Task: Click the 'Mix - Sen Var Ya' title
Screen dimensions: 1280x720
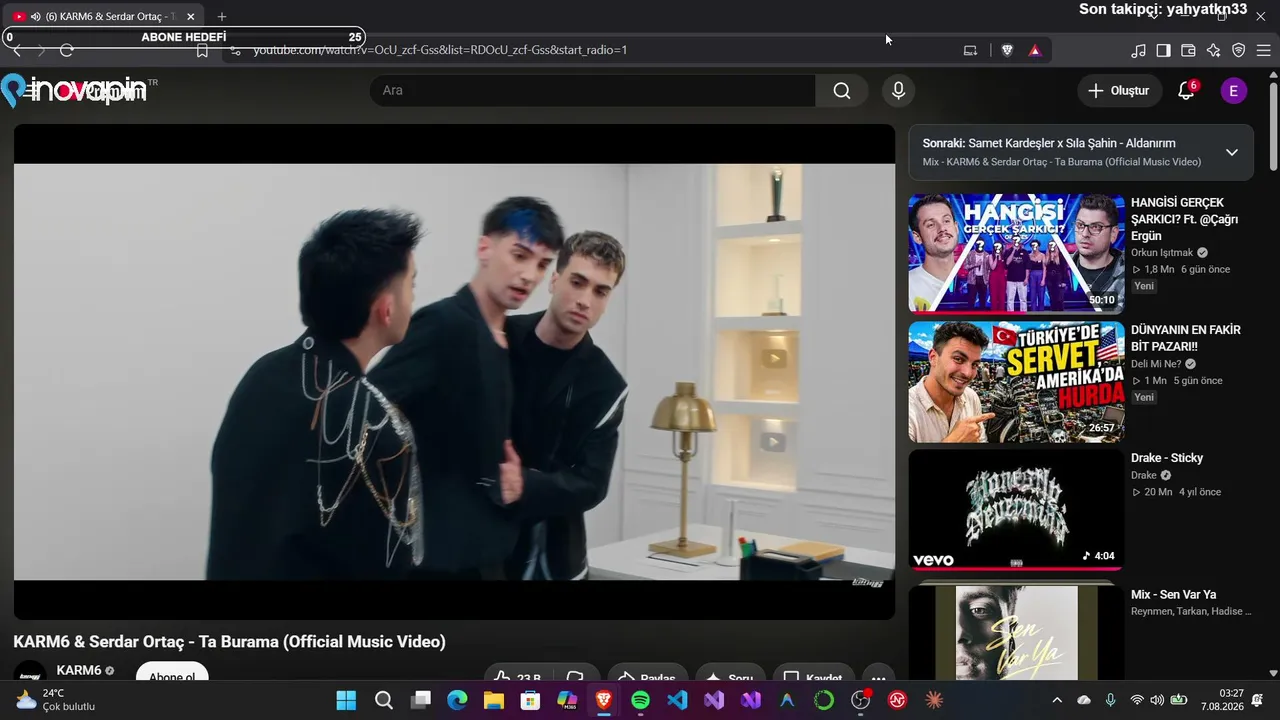Action: (x=1173, y=595)
